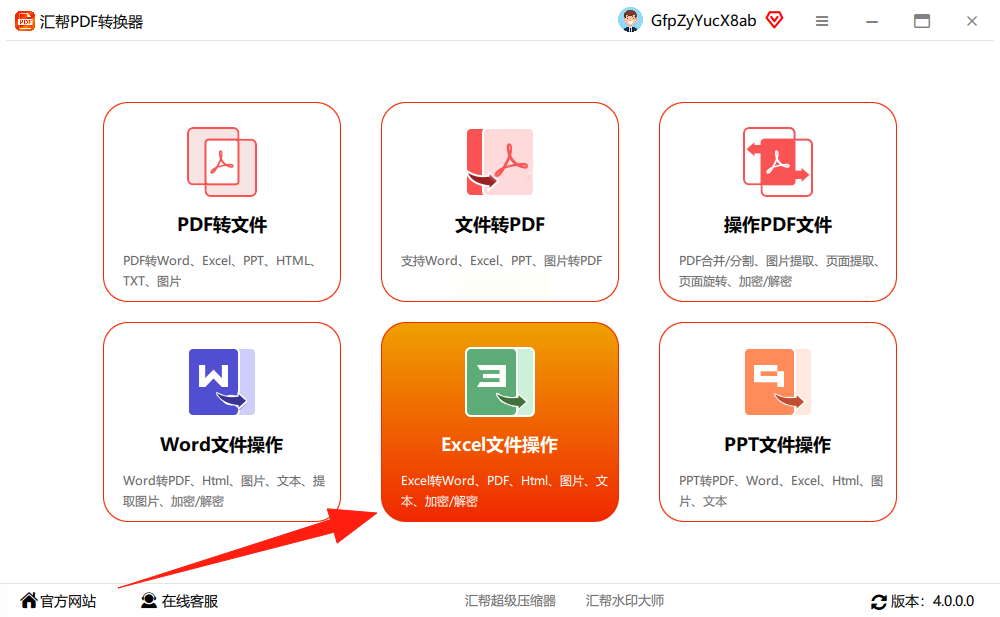Click the description starting with PPT转PDF、Word
Screen dimensions: 1000x617
point(781,491)
